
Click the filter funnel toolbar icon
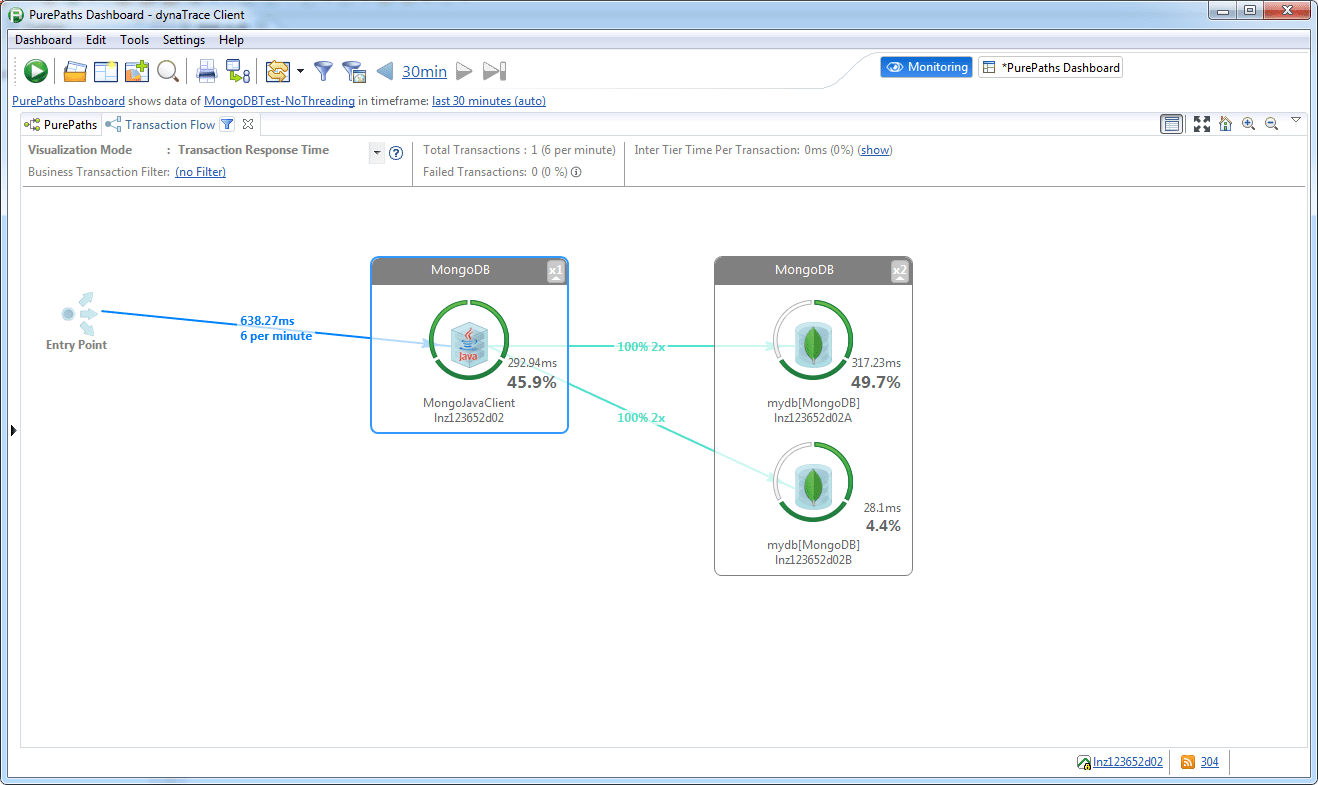click(323, 71)
